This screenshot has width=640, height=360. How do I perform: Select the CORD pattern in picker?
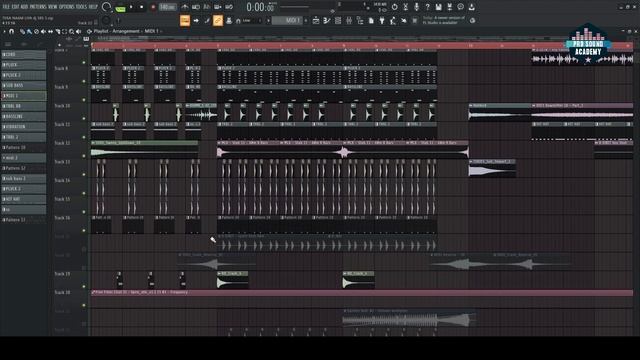tap(24, 54)
